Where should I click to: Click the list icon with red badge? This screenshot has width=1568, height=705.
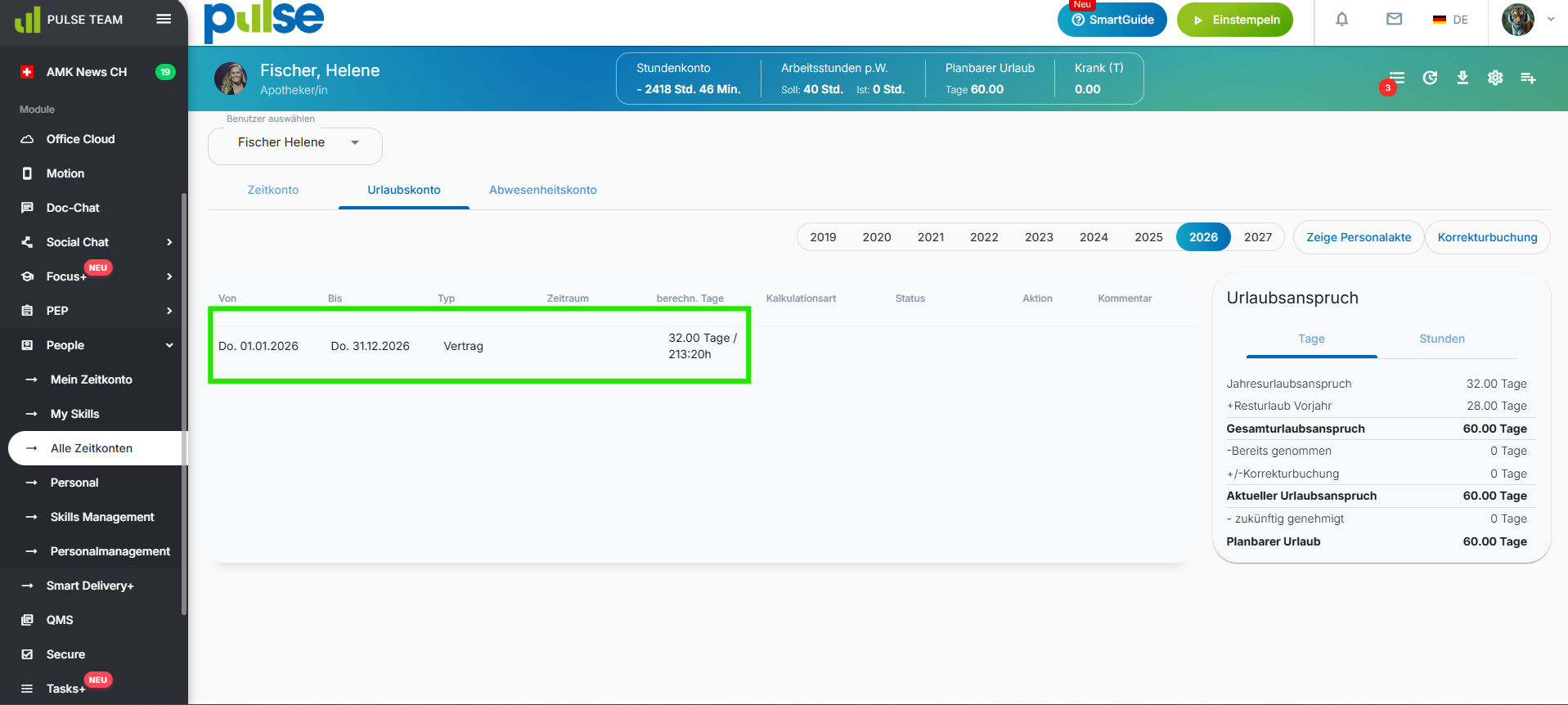point(1395,79)
